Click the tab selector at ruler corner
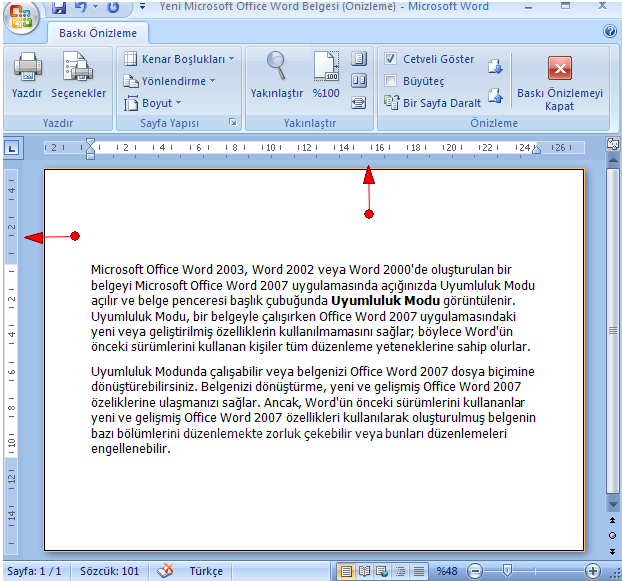Viewport: 622px width, 581px height. (12, 148)
